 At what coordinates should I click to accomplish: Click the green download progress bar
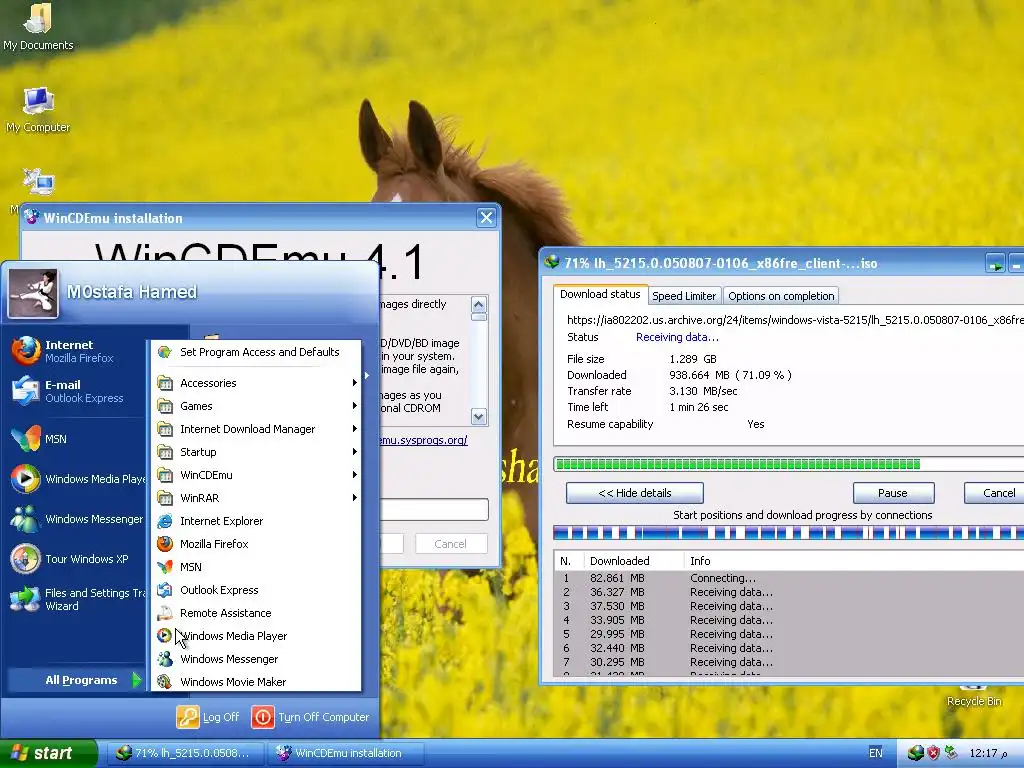tap(789, 464)
